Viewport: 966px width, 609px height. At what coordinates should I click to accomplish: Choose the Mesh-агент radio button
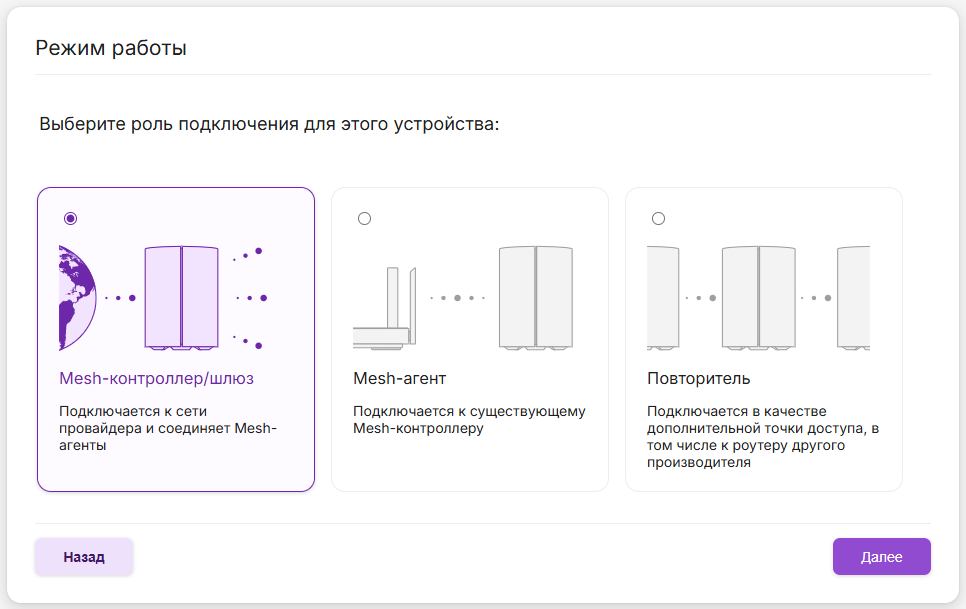364,219
